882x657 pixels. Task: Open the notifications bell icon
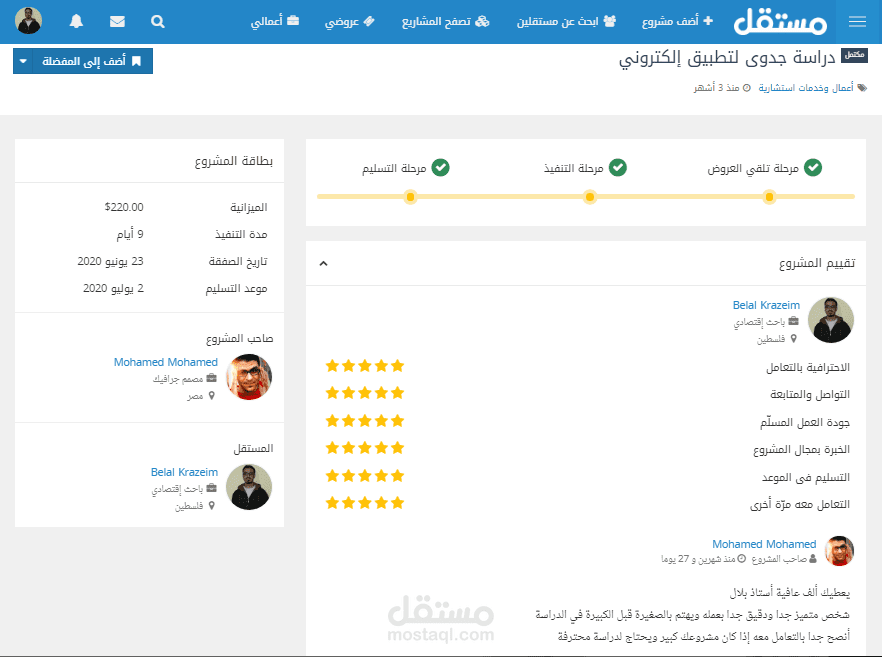pyautogui.click(x=76, y=21)
